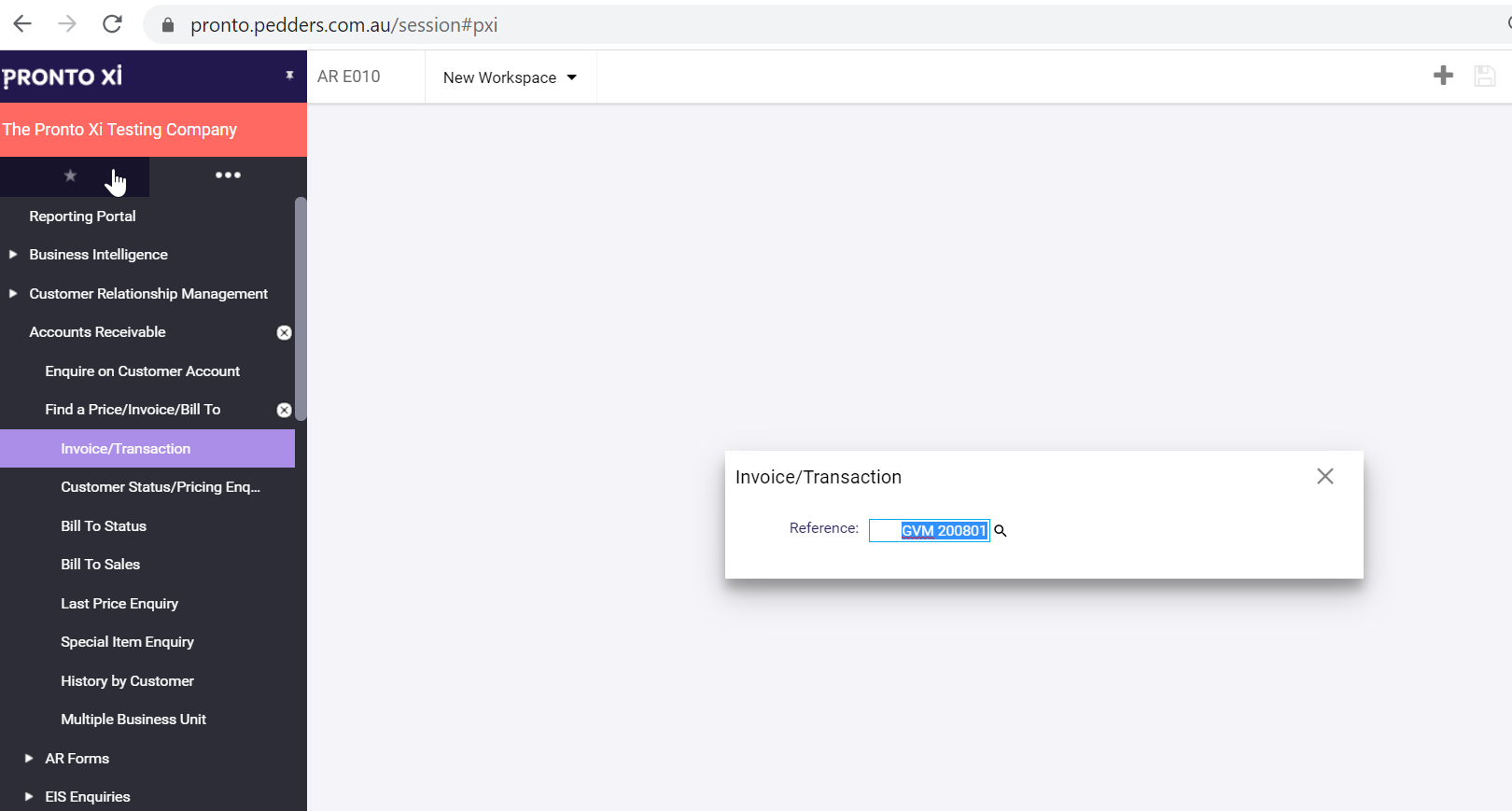1512x811 pixels.
Task: Open the three-dots more menu tab
Action: click(x=228, y=175)
